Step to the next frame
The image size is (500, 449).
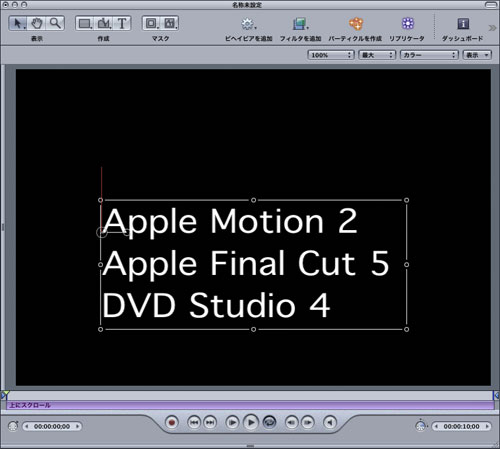click(308, 423)
